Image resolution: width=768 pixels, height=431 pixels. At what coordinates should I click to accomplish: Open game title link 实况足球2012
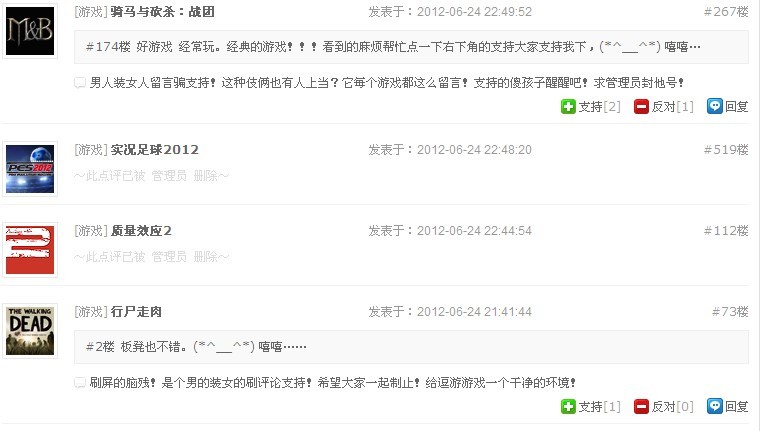pos(155,150)
